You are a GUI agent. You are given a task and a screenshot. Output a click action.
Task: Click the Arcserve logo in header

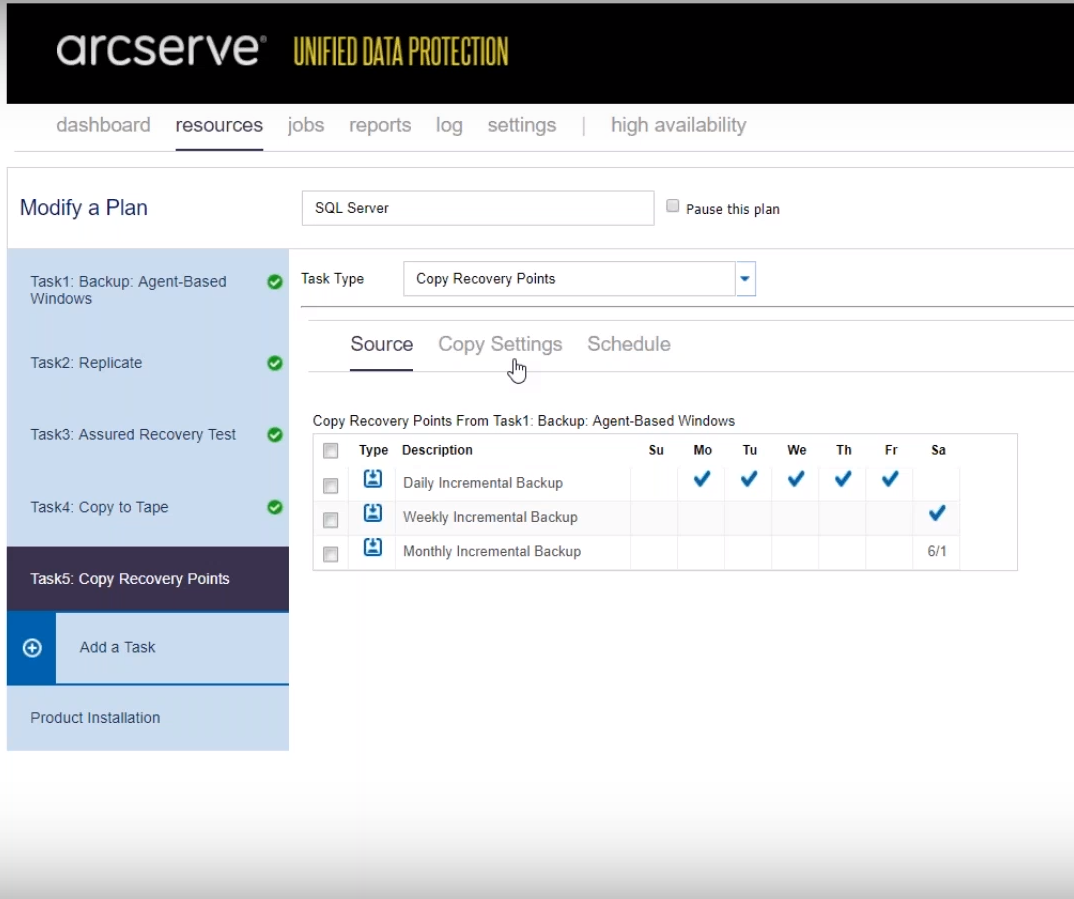pyautogui.click(x=162, y=50)
